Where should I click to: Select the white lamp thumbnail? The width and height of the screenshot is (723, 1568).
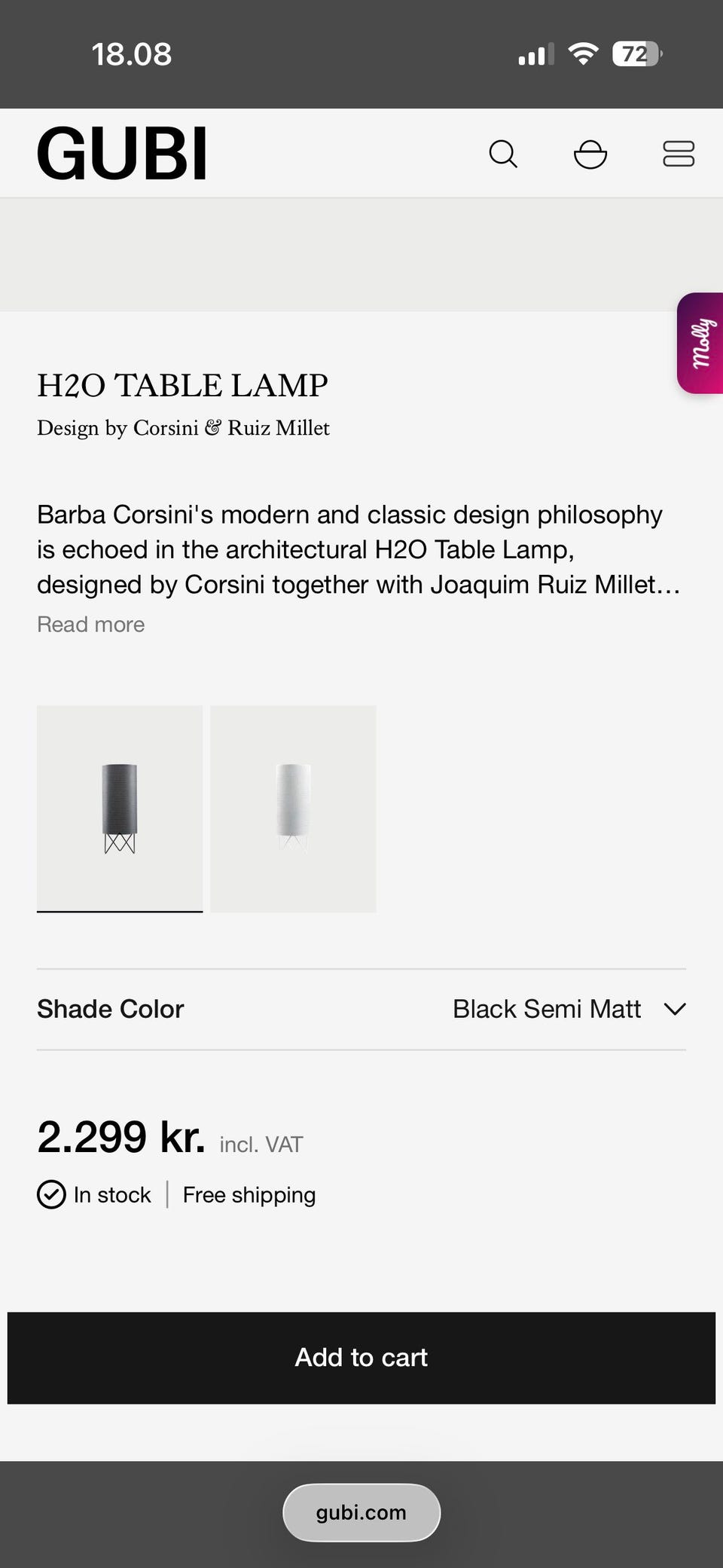coord(293,808)
